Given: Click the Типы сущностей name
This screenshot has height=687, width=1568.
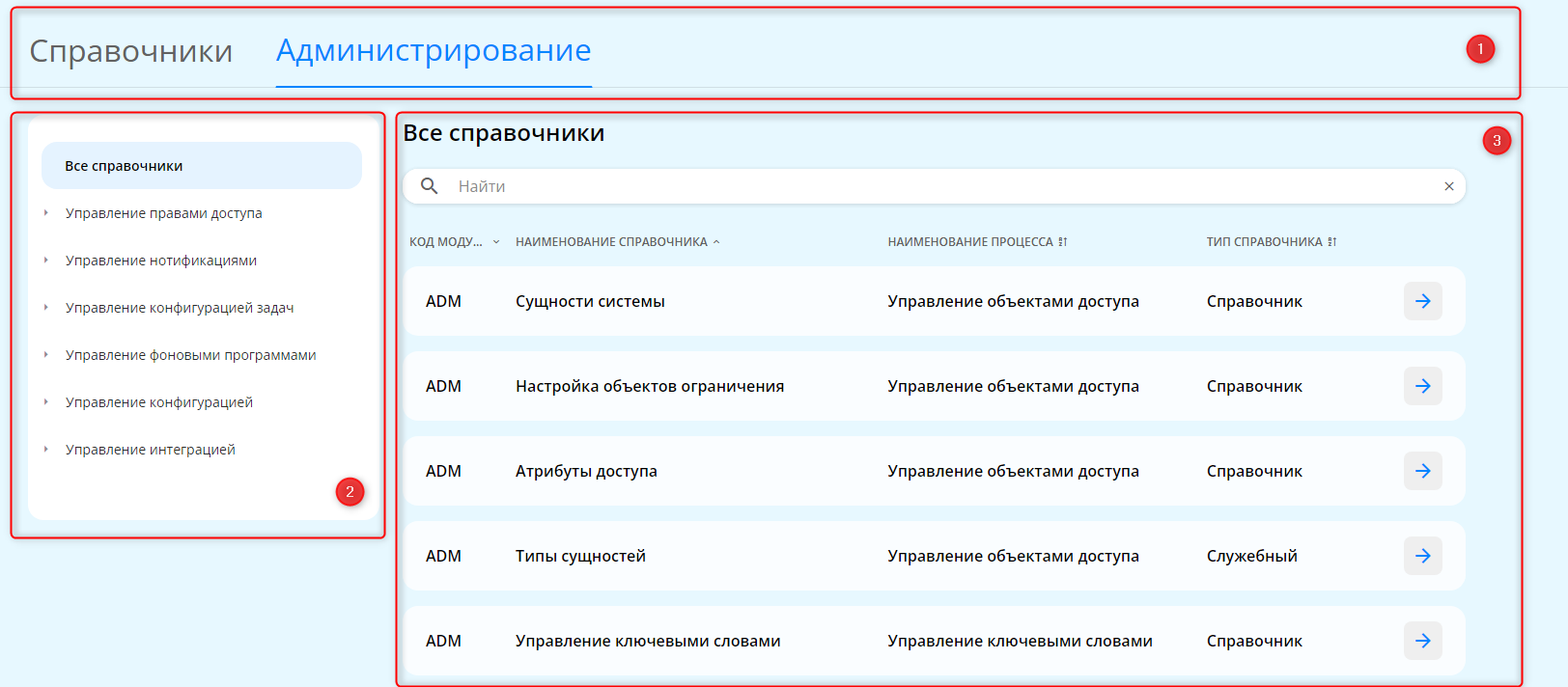Looking at the screenshot, I should click(x=580, y=556).
